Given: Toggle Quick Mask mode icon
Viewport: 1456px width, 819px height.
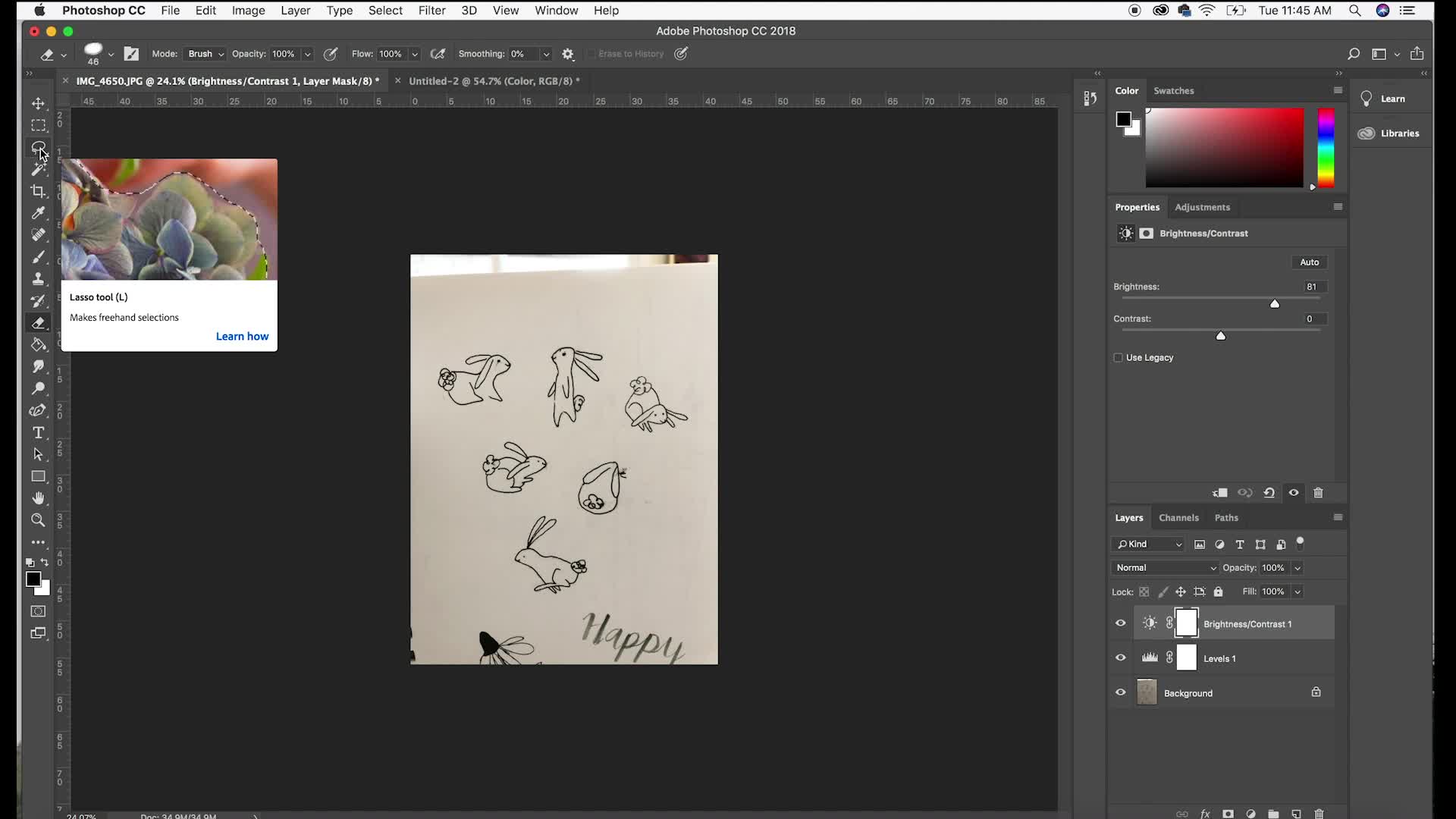Looking at the screenshot, I should (38, 611).
